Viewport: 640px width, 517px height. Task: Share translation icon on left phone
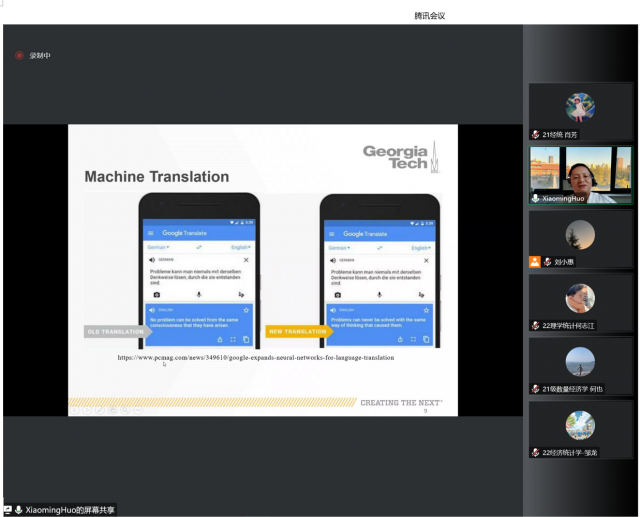tap(220, 339)
